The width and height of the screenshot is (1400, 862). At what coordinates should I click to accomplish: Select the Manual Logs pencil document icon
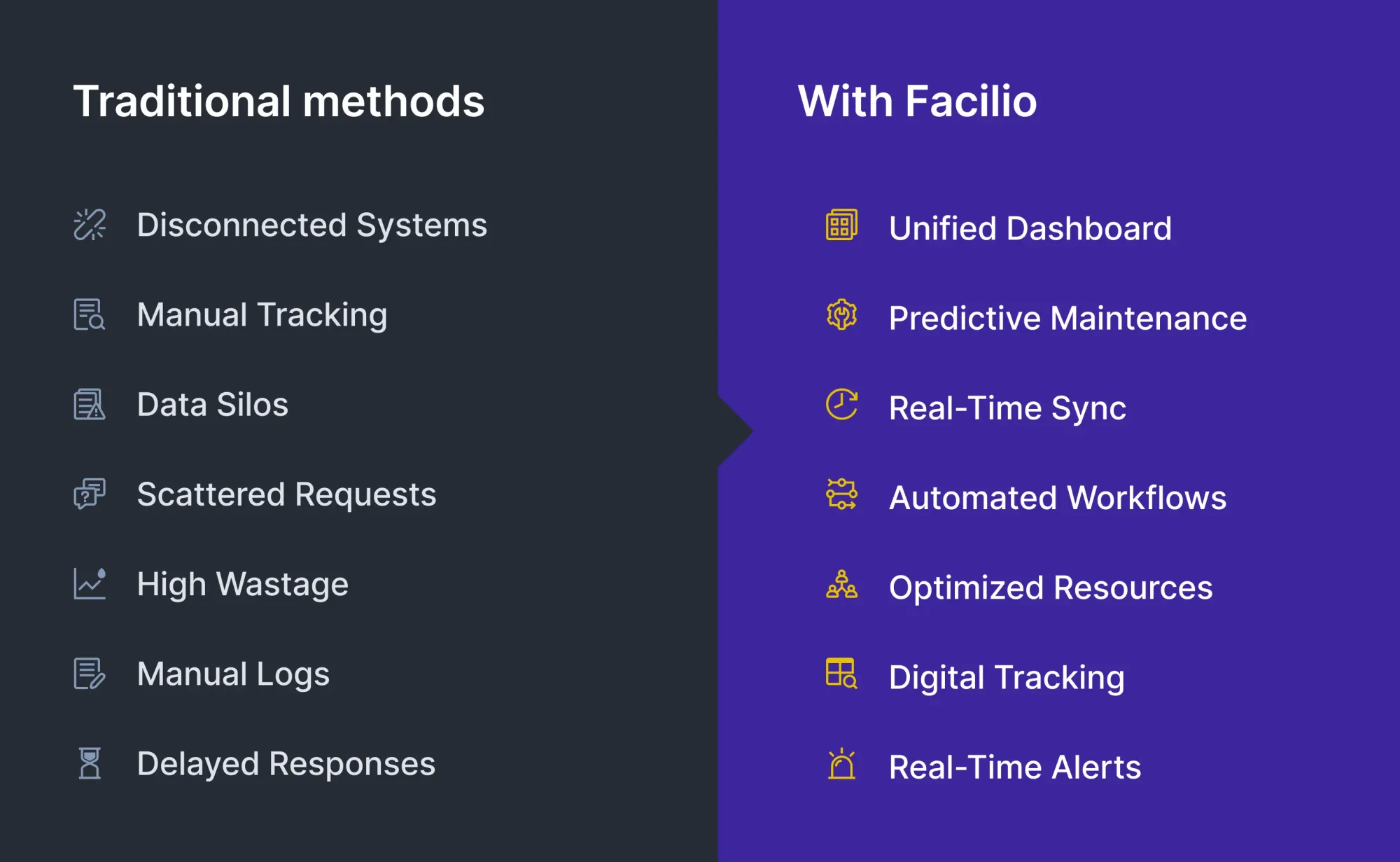point(90,674)
